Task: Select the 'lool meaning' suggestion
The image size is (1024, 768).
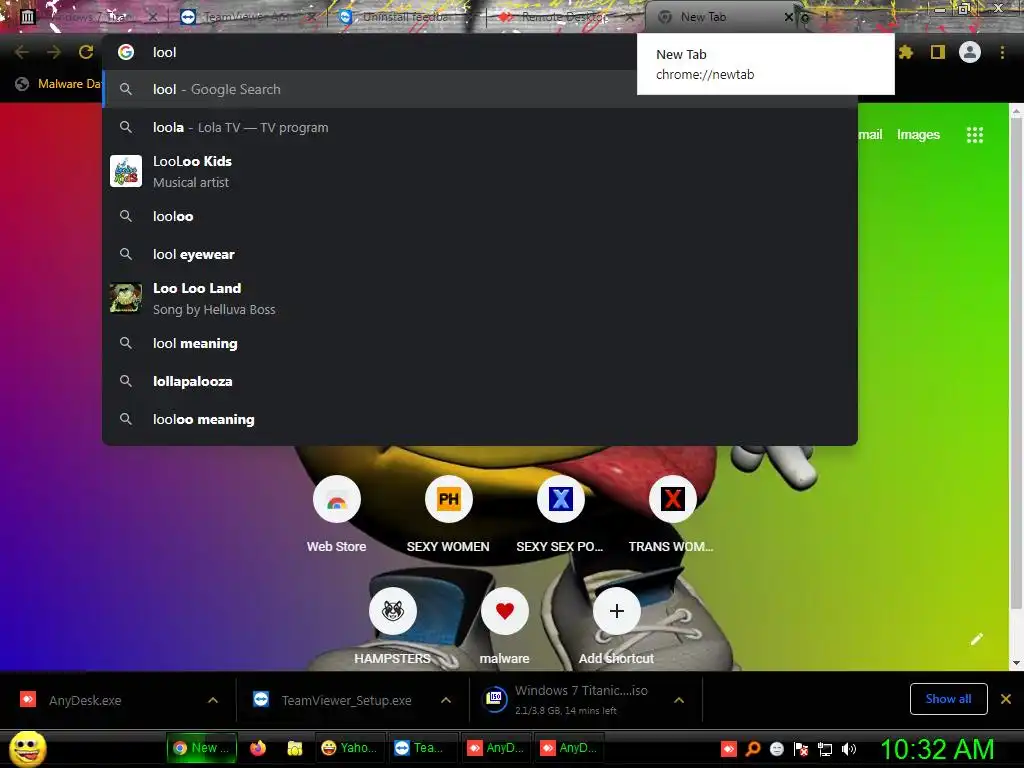Action: [x=480, y=343]
